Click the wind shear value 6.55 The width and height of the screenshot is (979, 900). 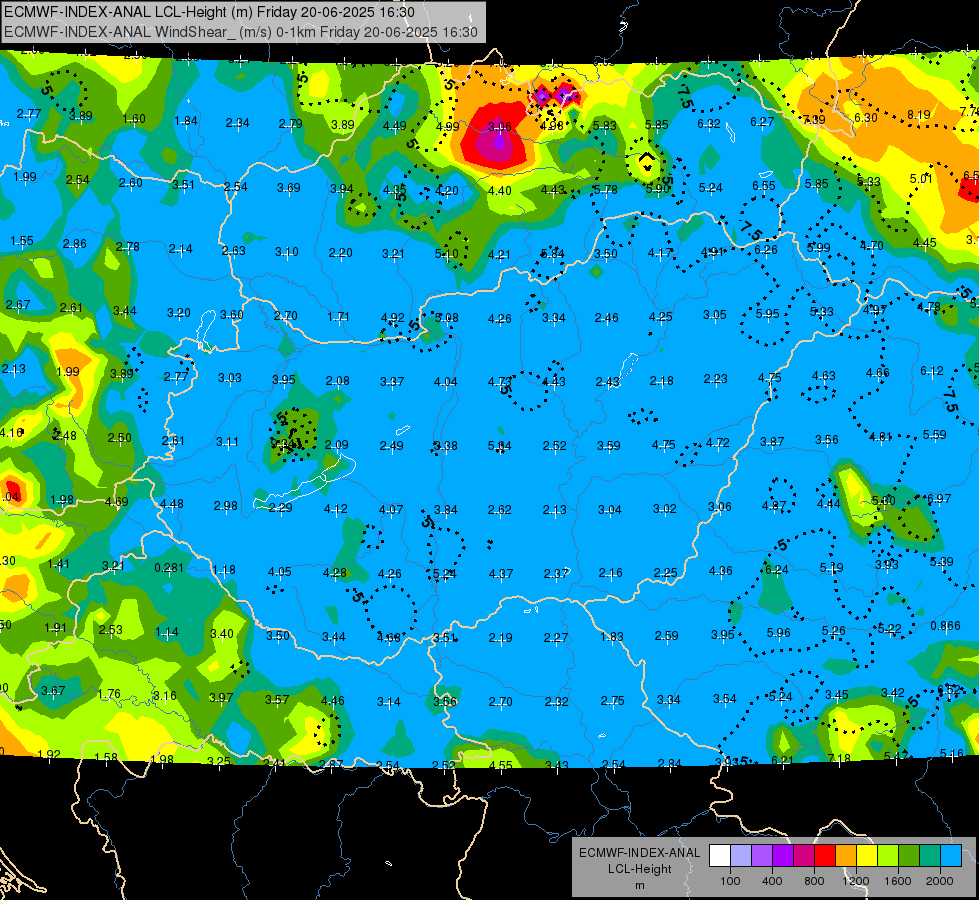(764, 185)
